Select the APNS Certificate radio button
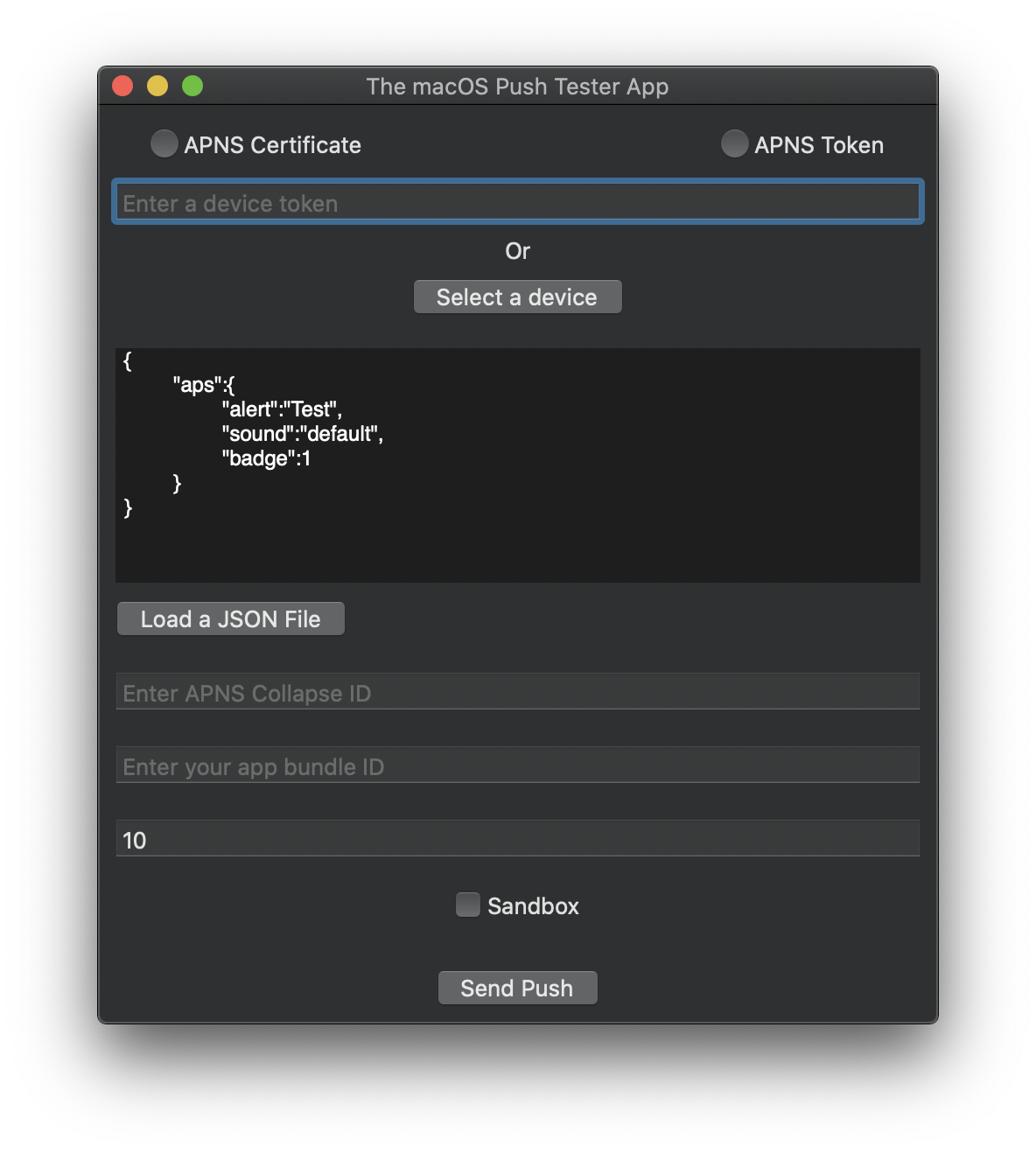This screenshot has height=1153, width=1036. point(164,143)
